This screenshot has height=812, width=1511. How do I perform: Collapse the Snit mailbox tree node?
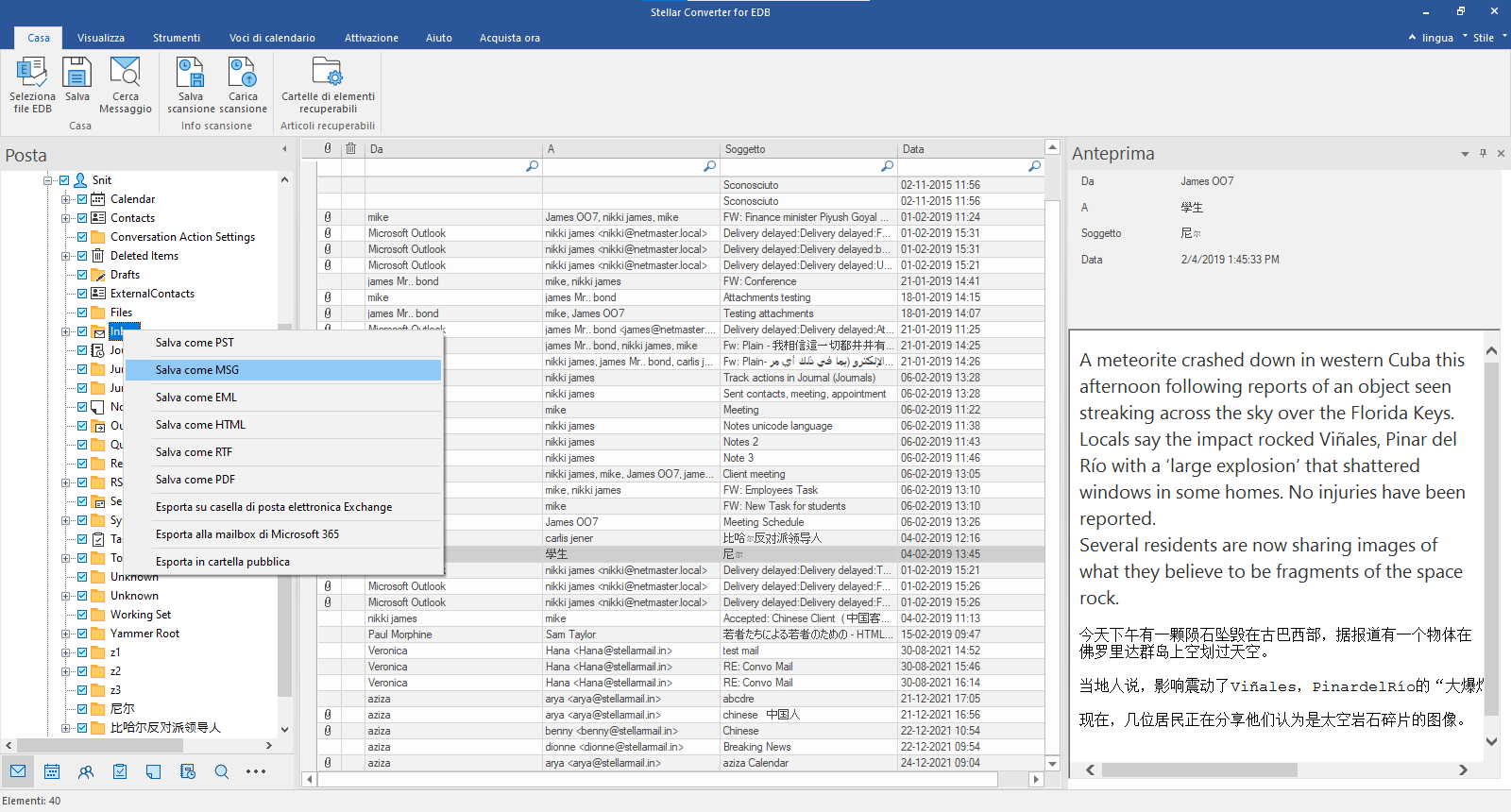[47, 180]
